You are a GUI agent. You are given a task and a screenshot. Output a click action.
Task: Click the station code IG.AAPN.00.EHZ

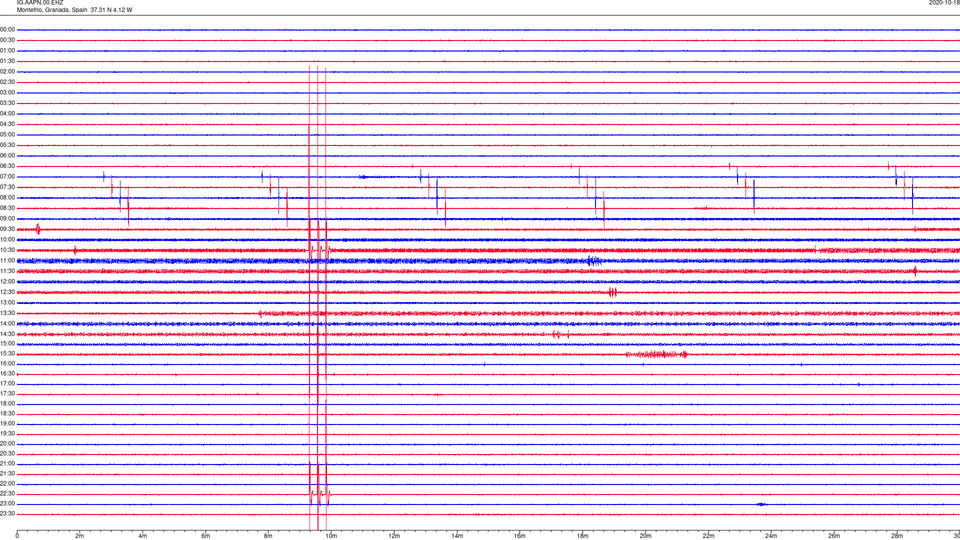[x=40, y=3]
